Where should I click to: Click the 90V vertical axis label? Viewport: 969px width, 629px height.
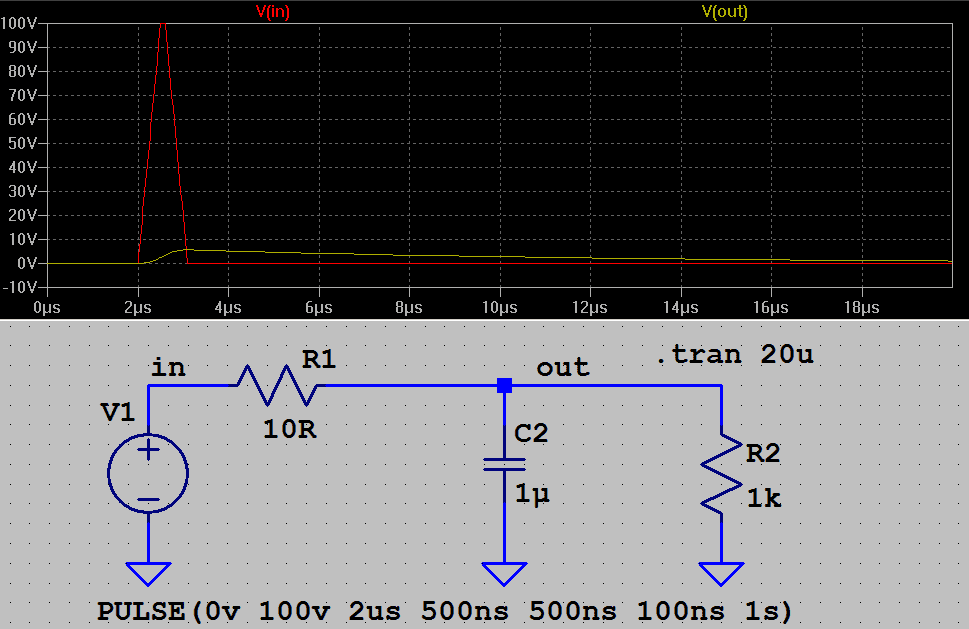23,48
